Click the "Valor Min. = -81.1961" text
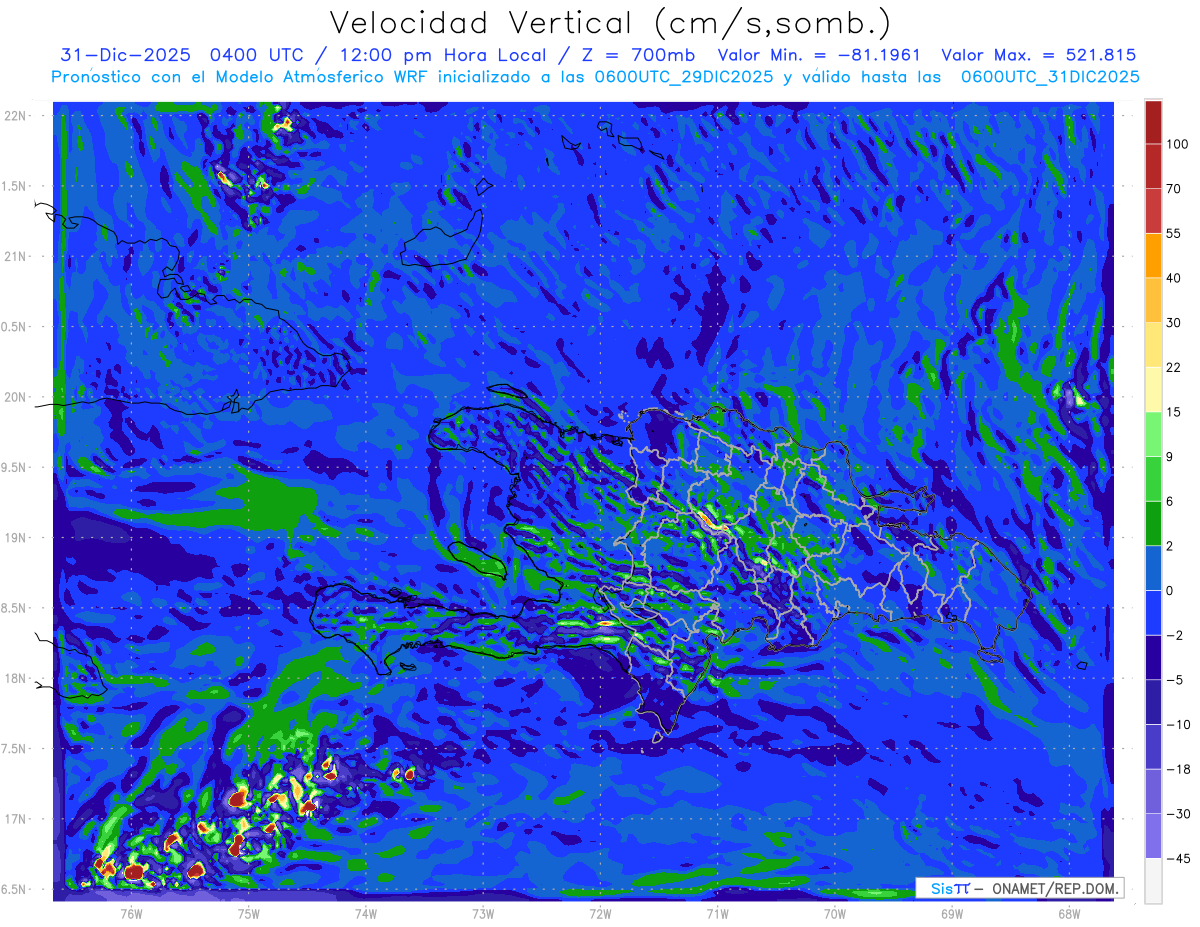The image size is (1200, 927). click(819, 55)
